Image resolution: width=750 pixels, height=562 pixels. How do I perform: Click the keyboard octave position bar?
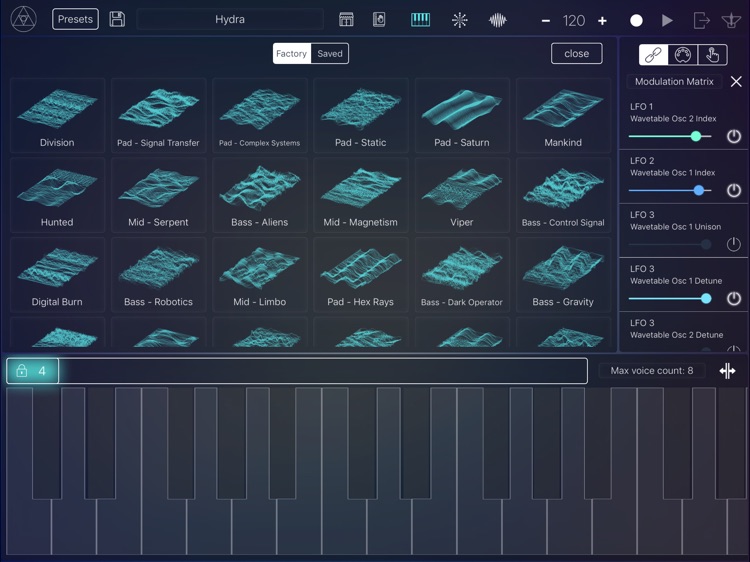[297, 371]
